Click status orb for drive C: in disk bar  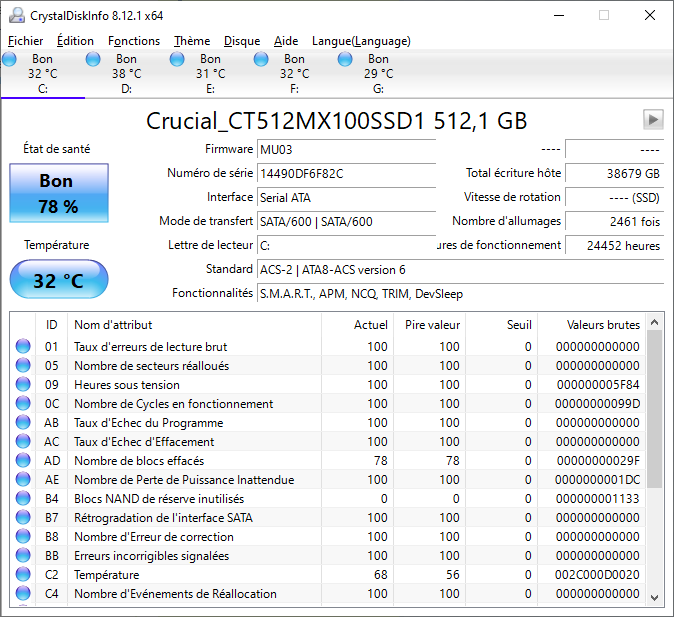pos(9,59)
